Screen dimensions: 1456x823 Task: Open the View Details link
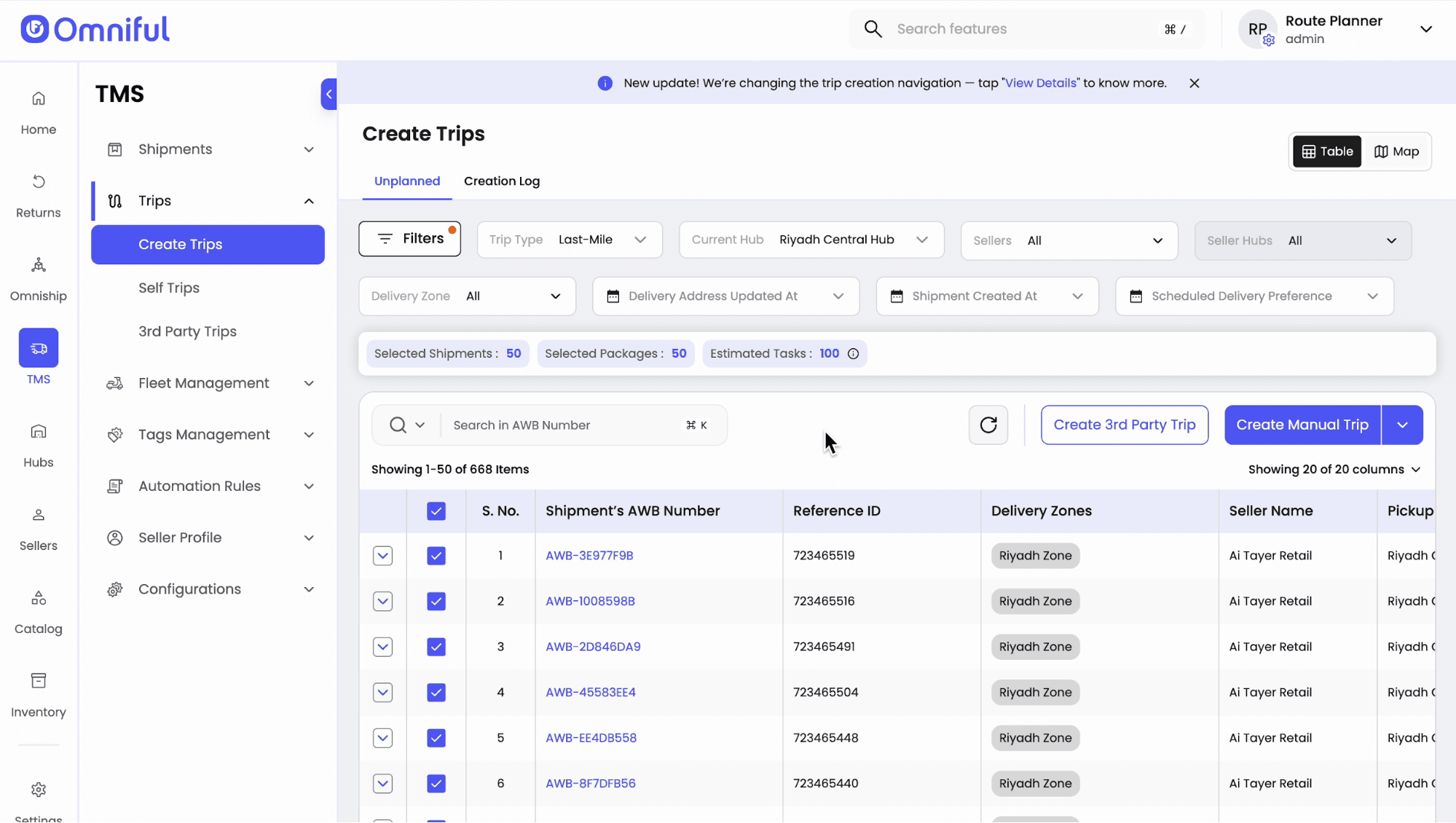[1040, 84]
